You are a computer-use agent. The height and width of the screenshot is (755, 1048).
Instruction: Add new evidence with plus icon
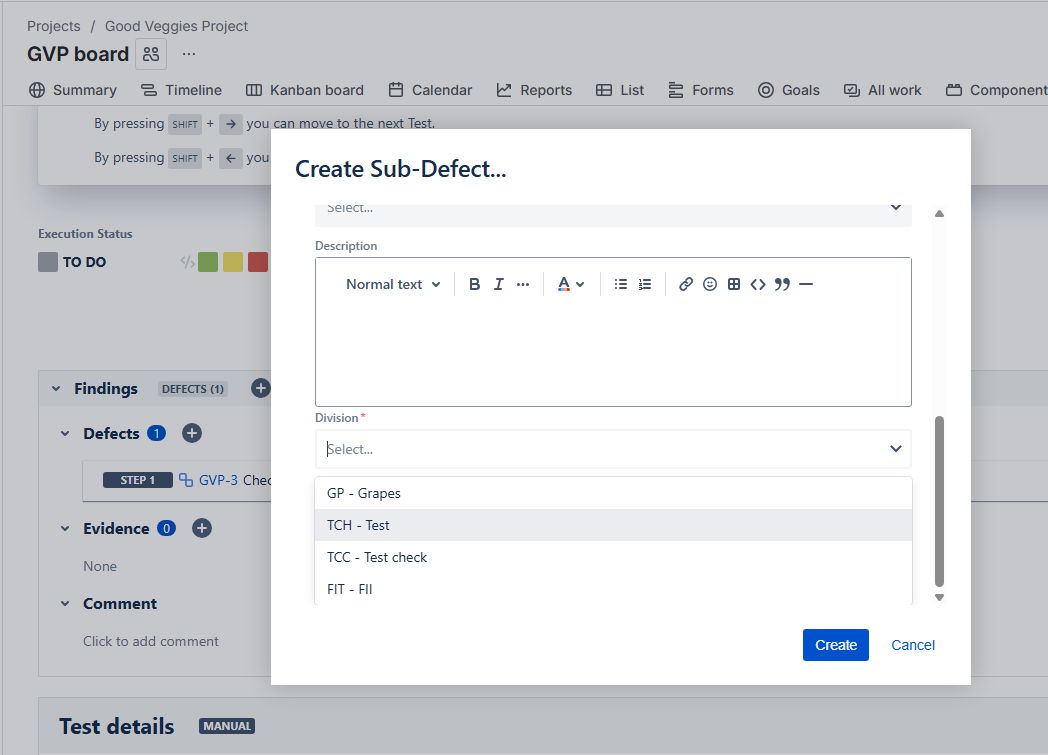click(201, 528)
